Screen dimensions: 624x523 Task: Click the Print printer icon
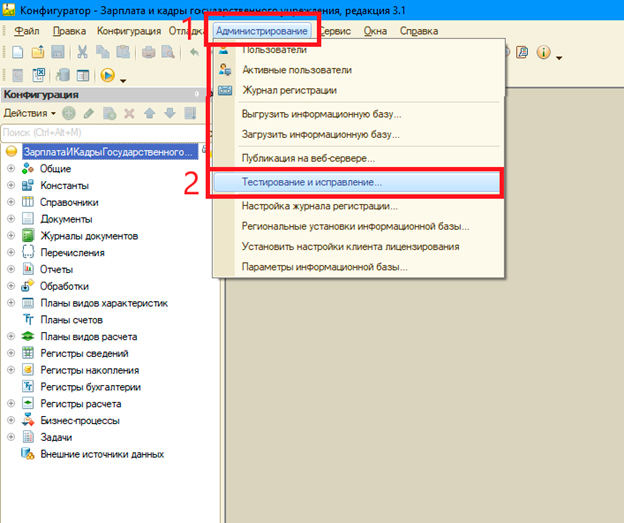click(148, 52)
